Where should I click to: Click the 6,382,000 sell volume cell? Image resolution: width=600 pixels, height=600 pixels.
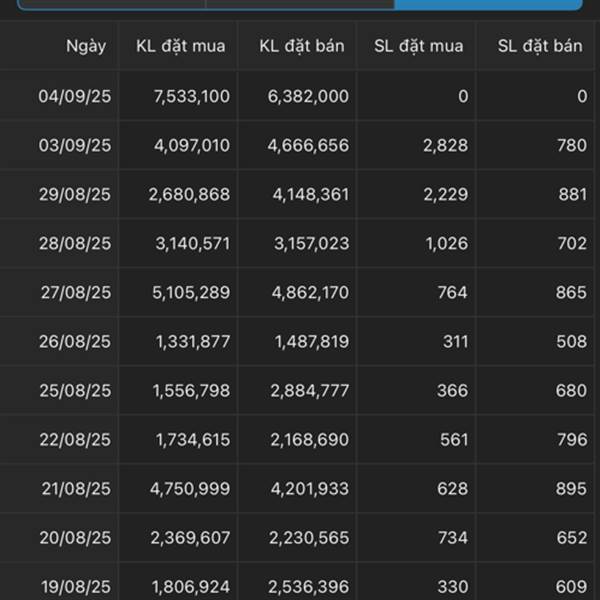(308, 96)
